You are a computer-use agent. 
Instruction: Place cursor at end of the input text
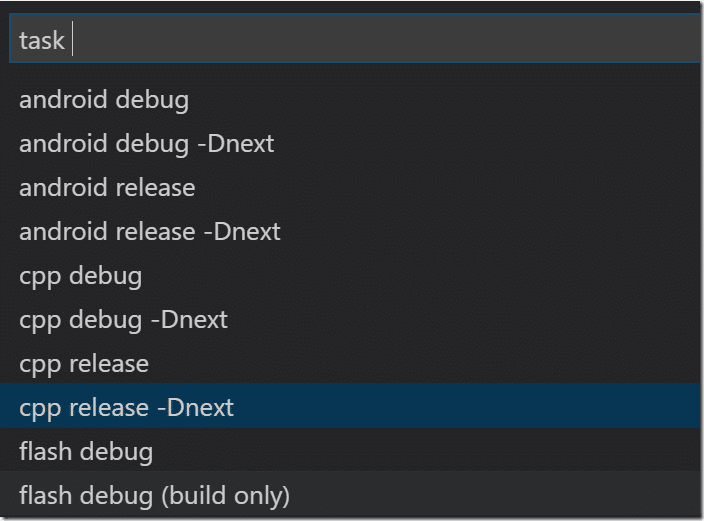click(x=72, y=40)
